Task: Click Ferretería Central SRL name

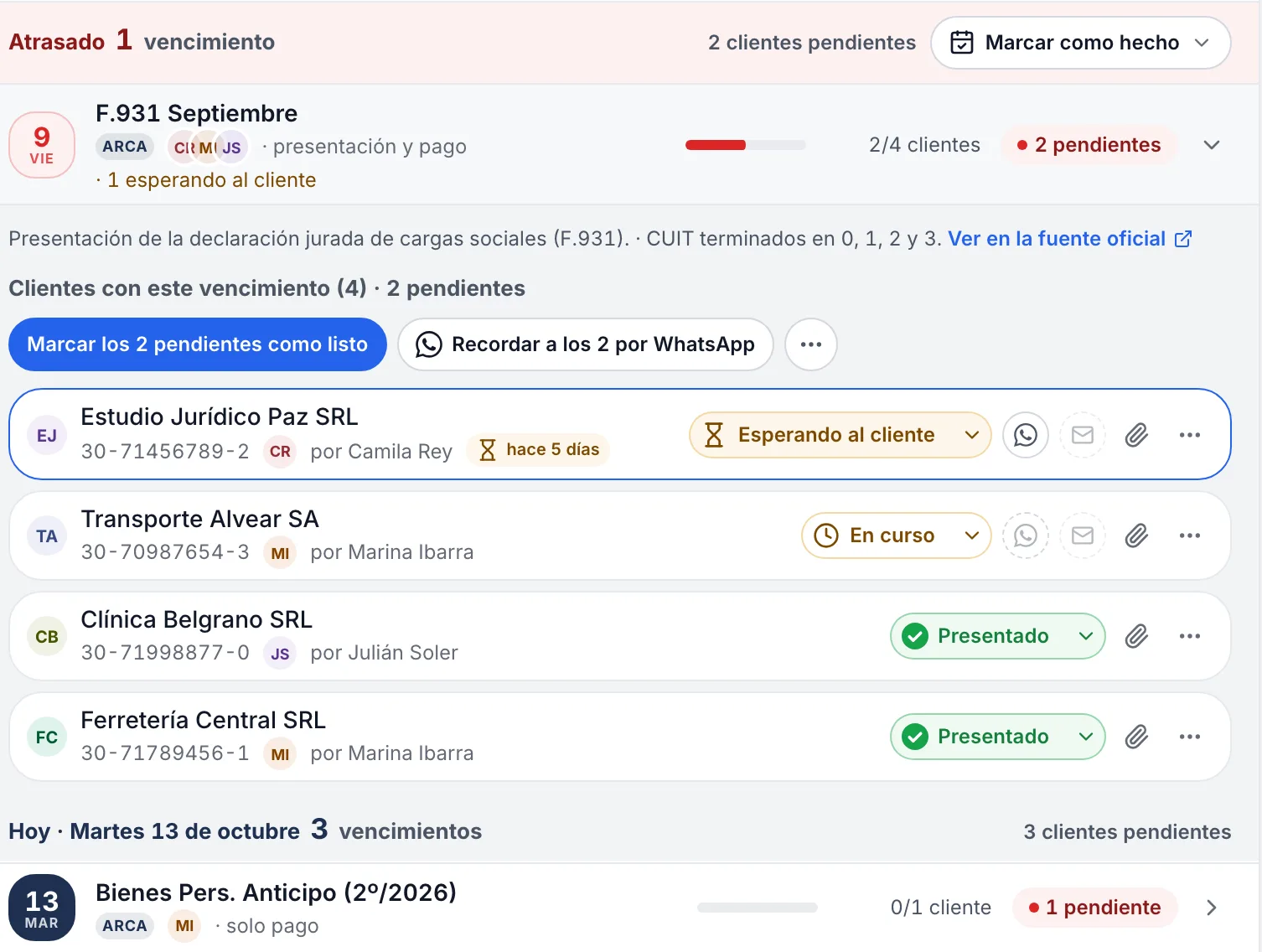Action: pos(203,720)
